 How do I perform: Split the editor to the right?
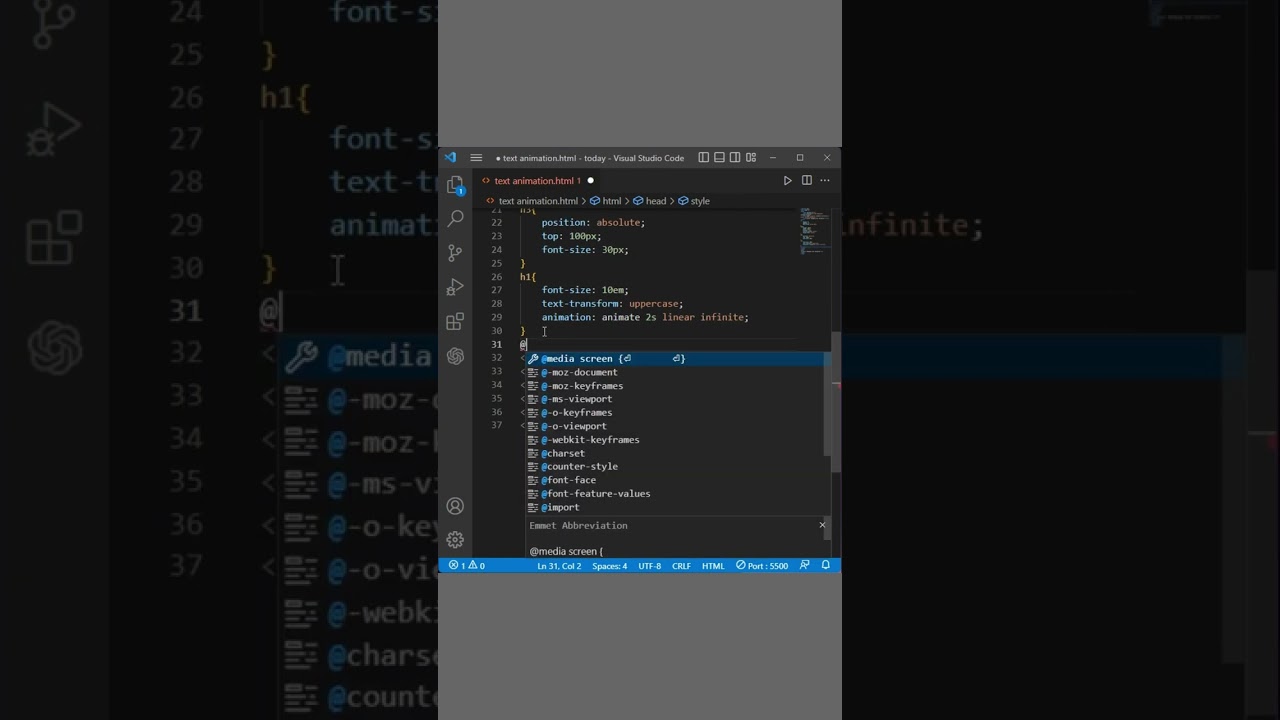(x=806, y=181)
